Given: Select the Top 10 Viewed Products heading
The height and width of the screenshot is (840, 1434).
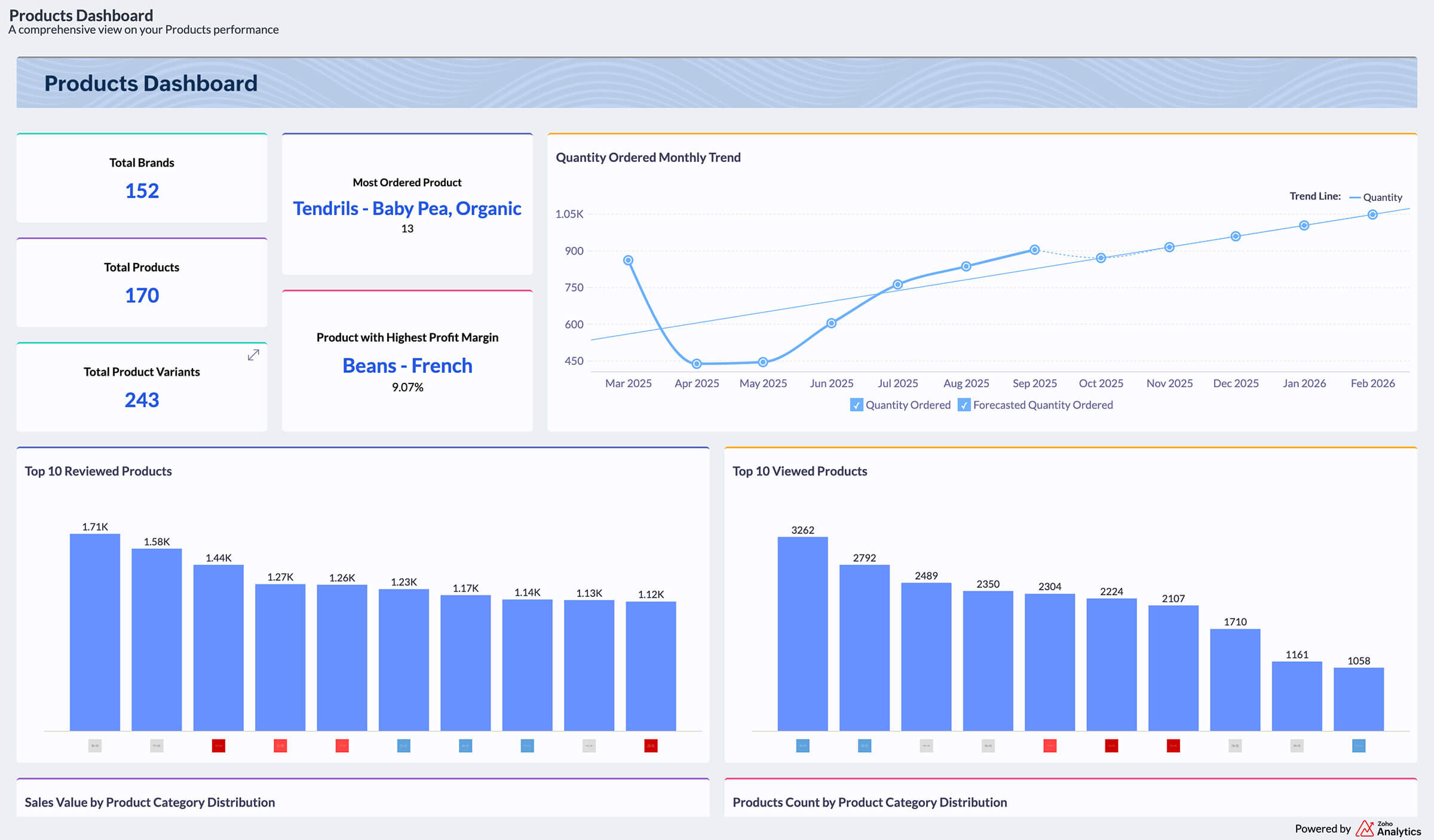Looking at the screenshot, I should (799, 471).
